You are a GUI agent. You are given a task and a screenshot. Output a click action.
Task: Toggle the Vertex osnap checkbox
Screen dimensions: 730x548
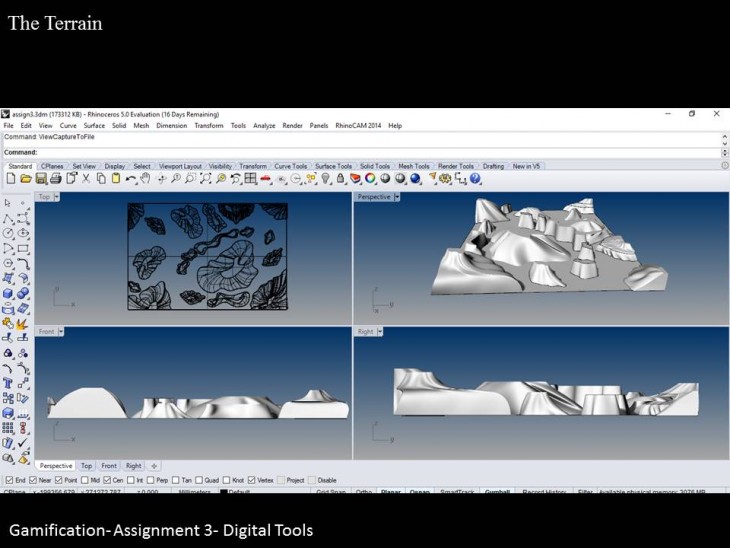251,480
